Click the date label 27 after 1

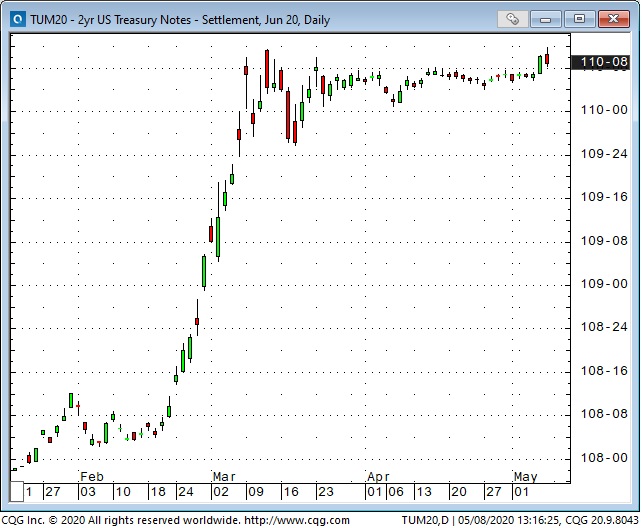click(53, 492)
